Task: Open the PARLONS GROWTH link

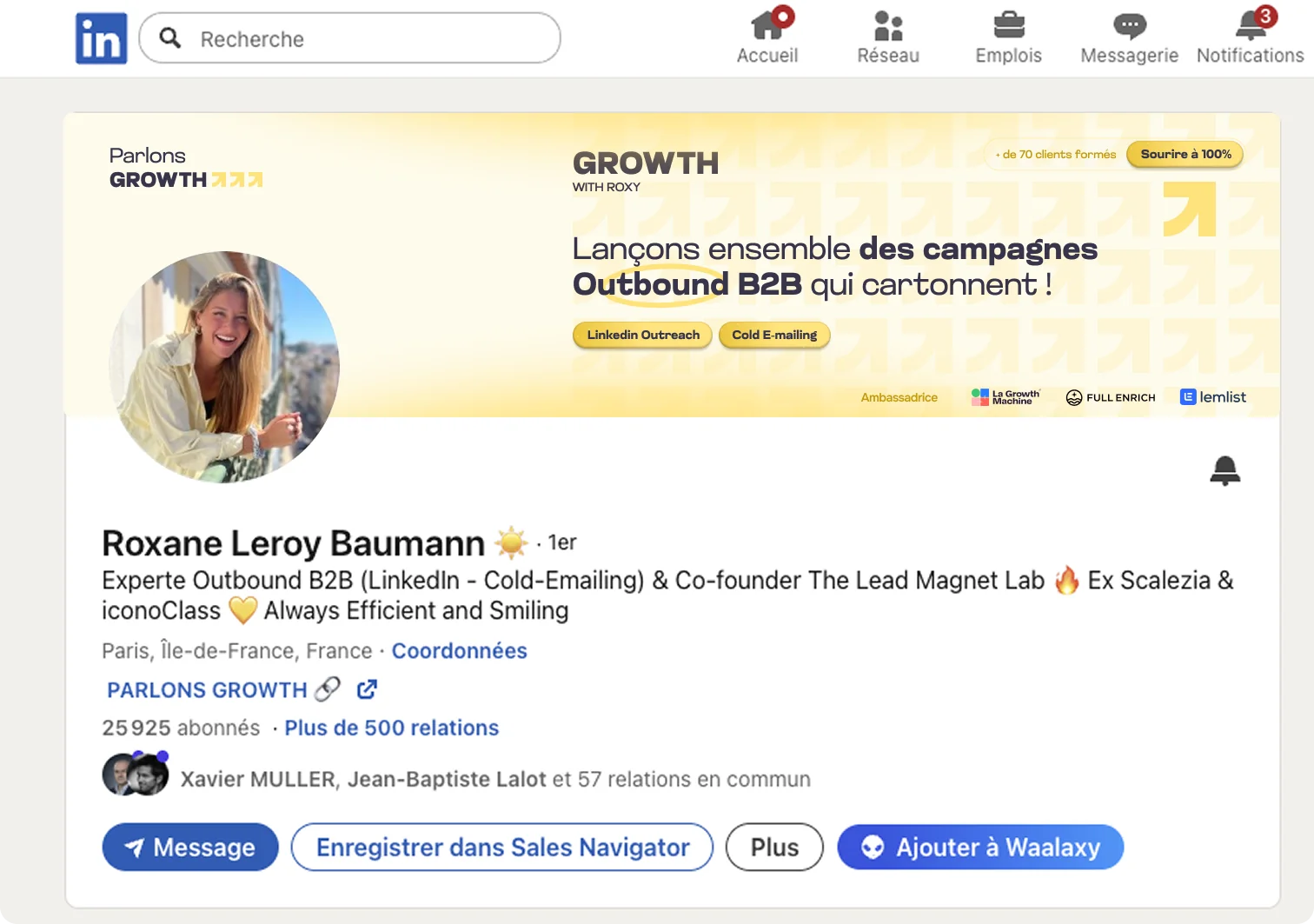Action: pyautogui.click(x=207, y=690)
